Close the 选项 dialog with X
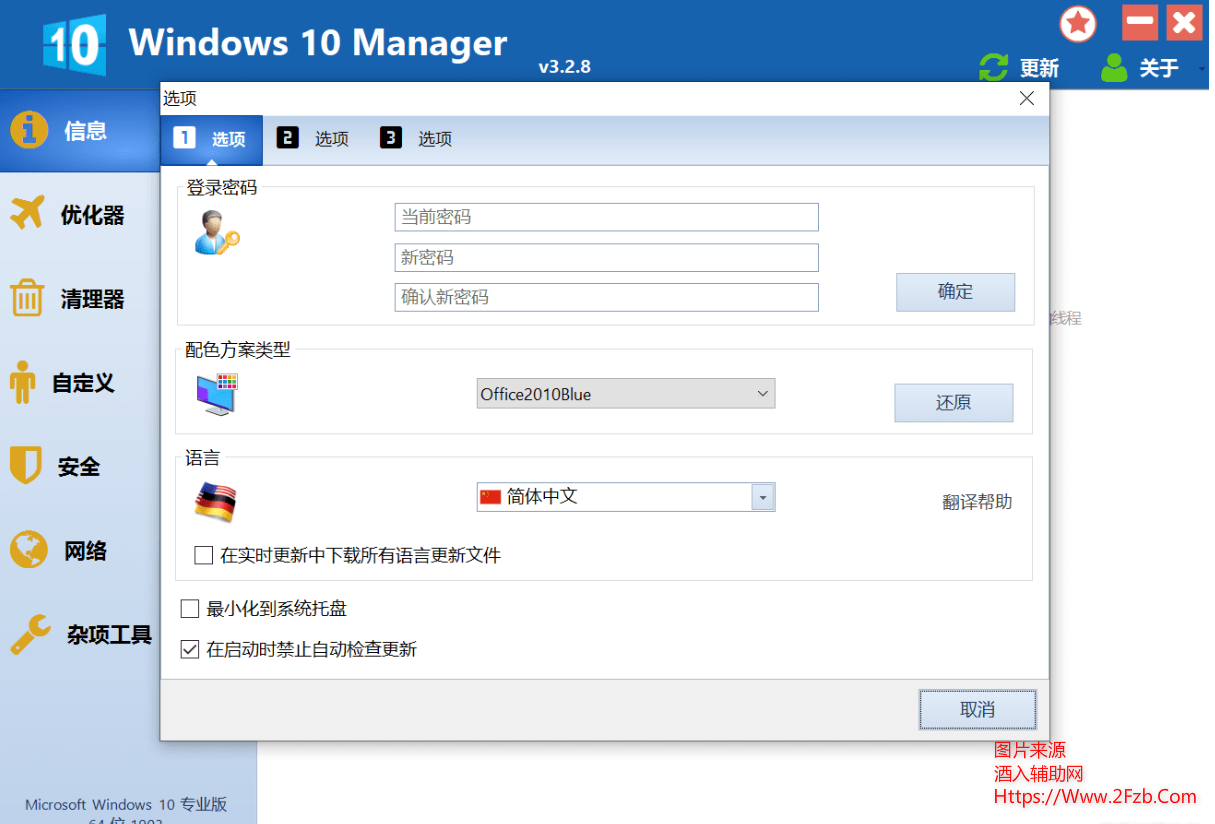The width and height of the screenshot is (1215, 824). click(1027, 98)
